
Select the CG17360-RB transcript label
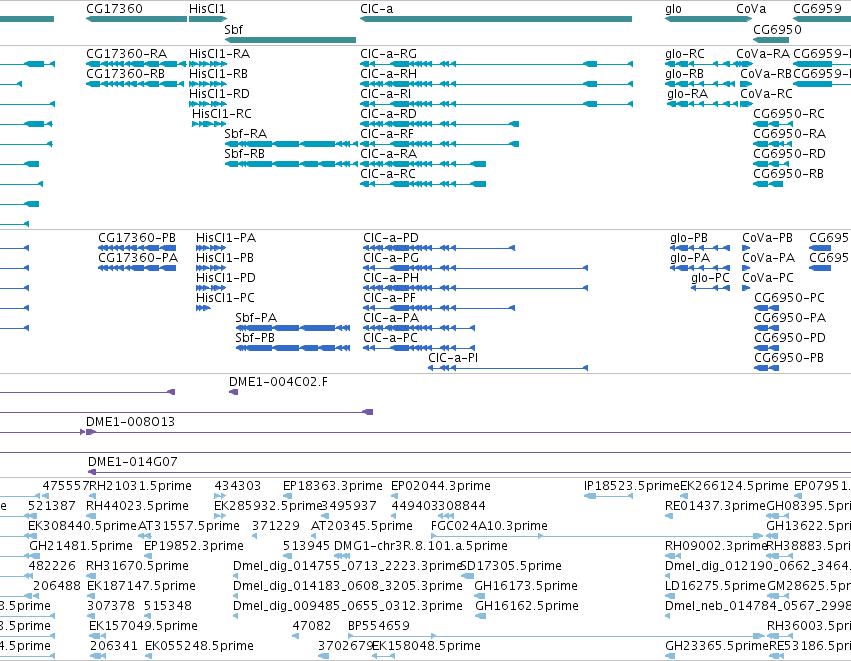[x=125, y=74]
